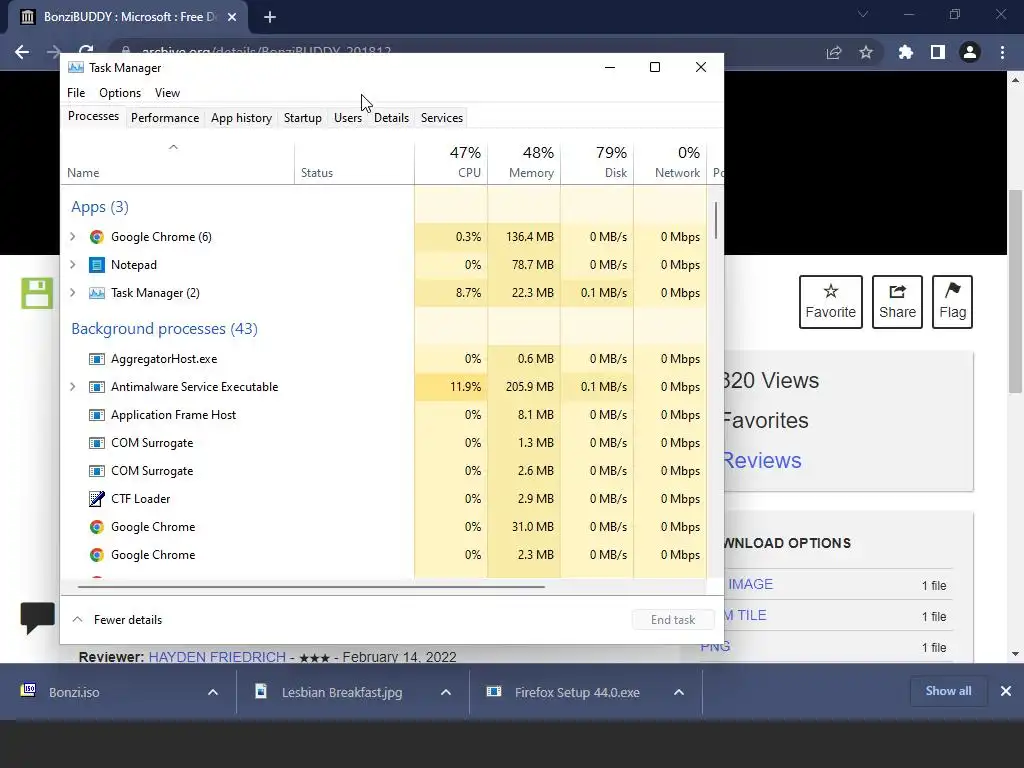This screenshot has width=1024, height=768.
Task: Switch to the Details tab
Action: click(x=391, y=118)
